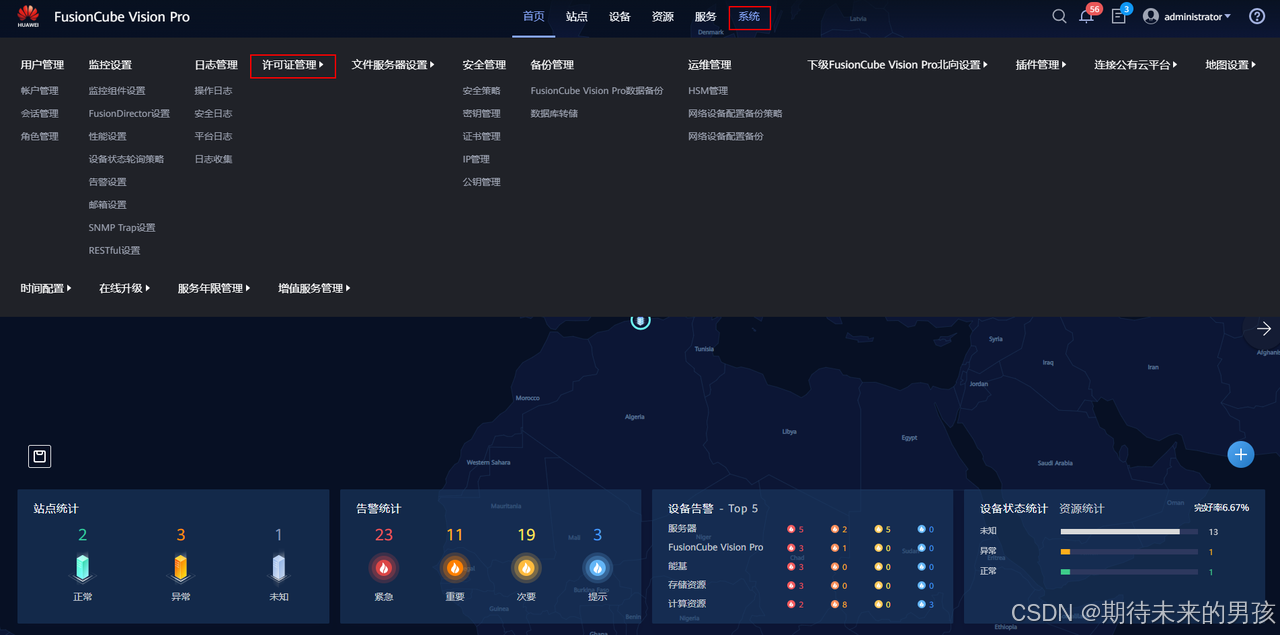Switch to the 设备状态统计 tab
The height and width of the screenshot is (635, 1280).
1014,509
